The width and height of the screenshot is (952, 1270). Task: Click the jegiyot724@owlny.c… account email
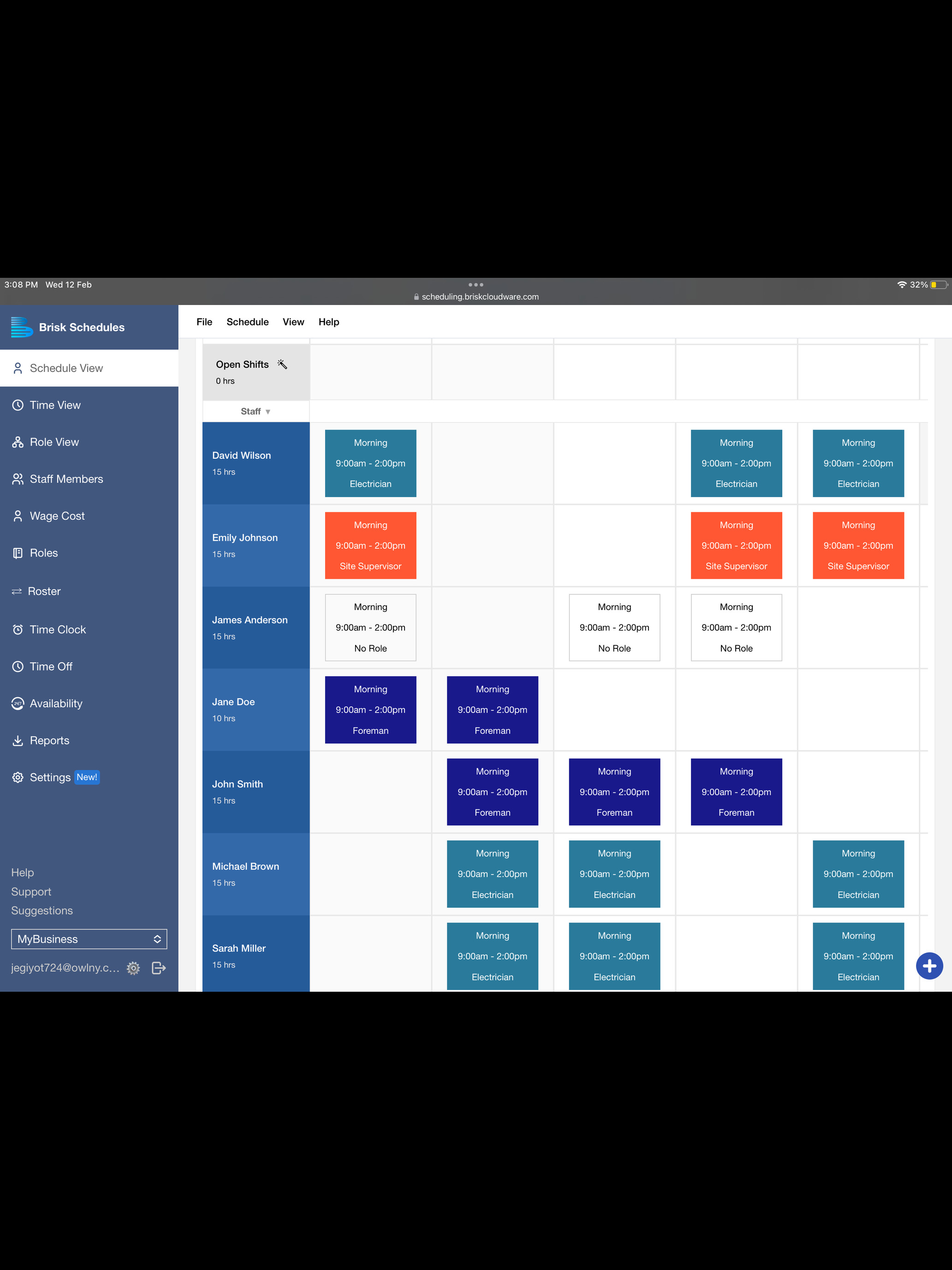pos(65,968)
